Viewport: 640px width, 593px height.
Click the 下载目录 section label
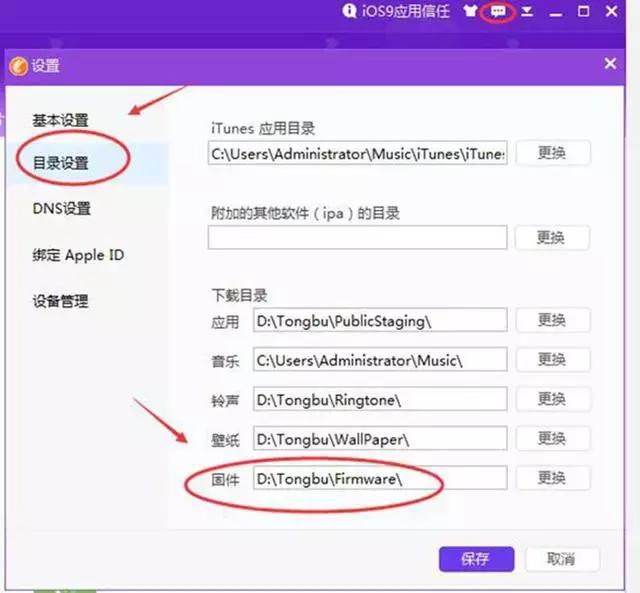[x=239, y=295]
